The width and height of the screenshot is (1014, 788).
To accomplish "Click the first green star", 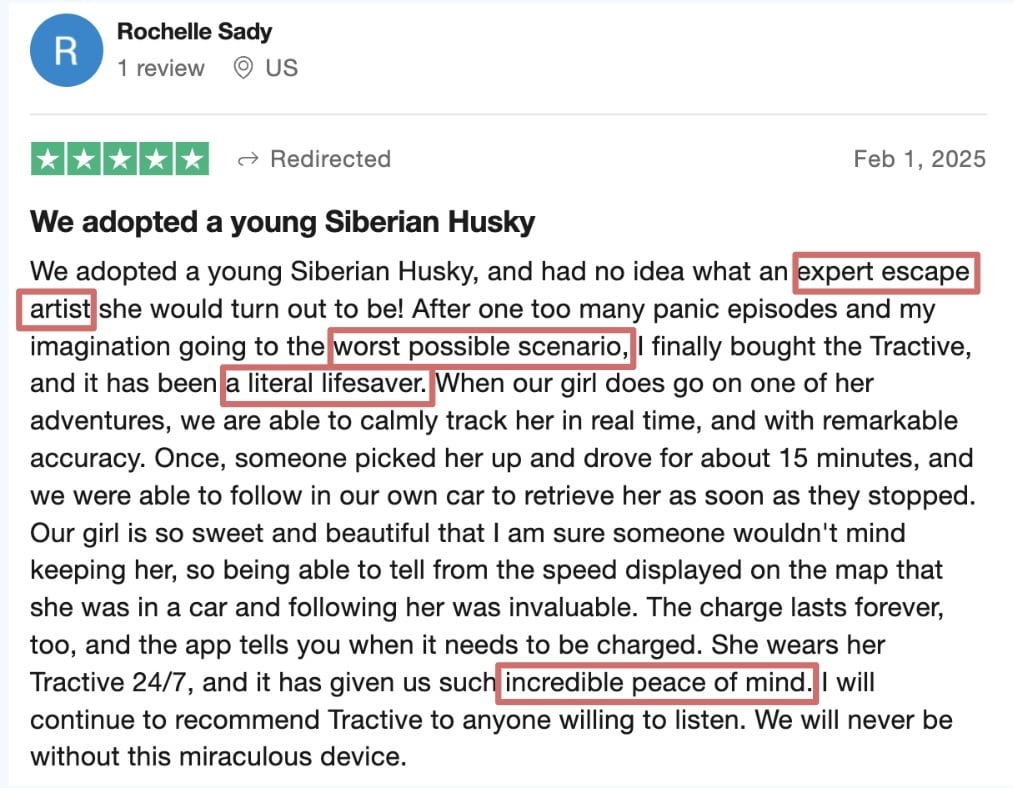I will point(48,159).
